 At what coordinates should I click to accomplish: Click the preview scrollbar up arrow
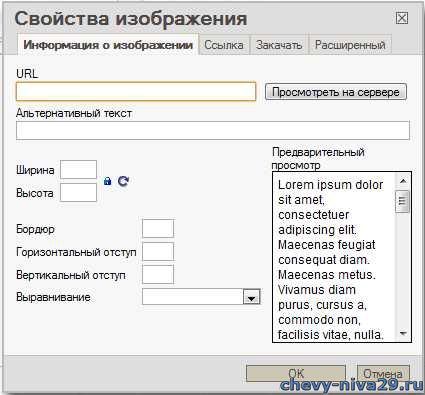click(x=403, y=181)
